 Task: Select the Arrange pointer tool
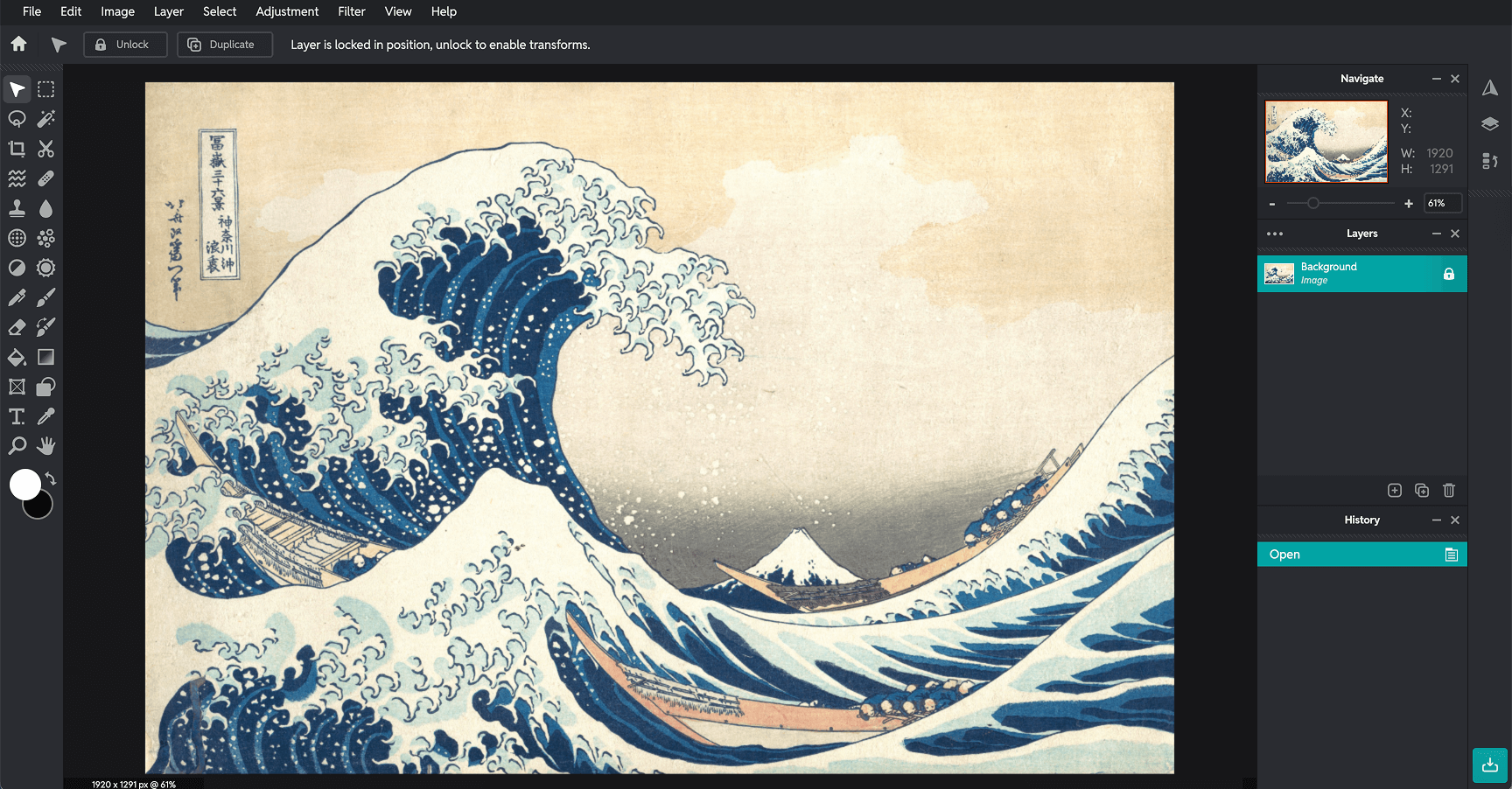(17, 89)
